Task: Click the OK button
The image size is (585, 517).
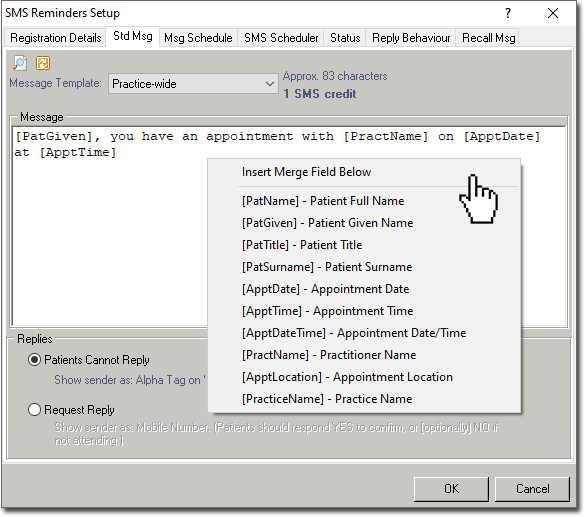Action: pyautogui.click(x=451, y=489)
